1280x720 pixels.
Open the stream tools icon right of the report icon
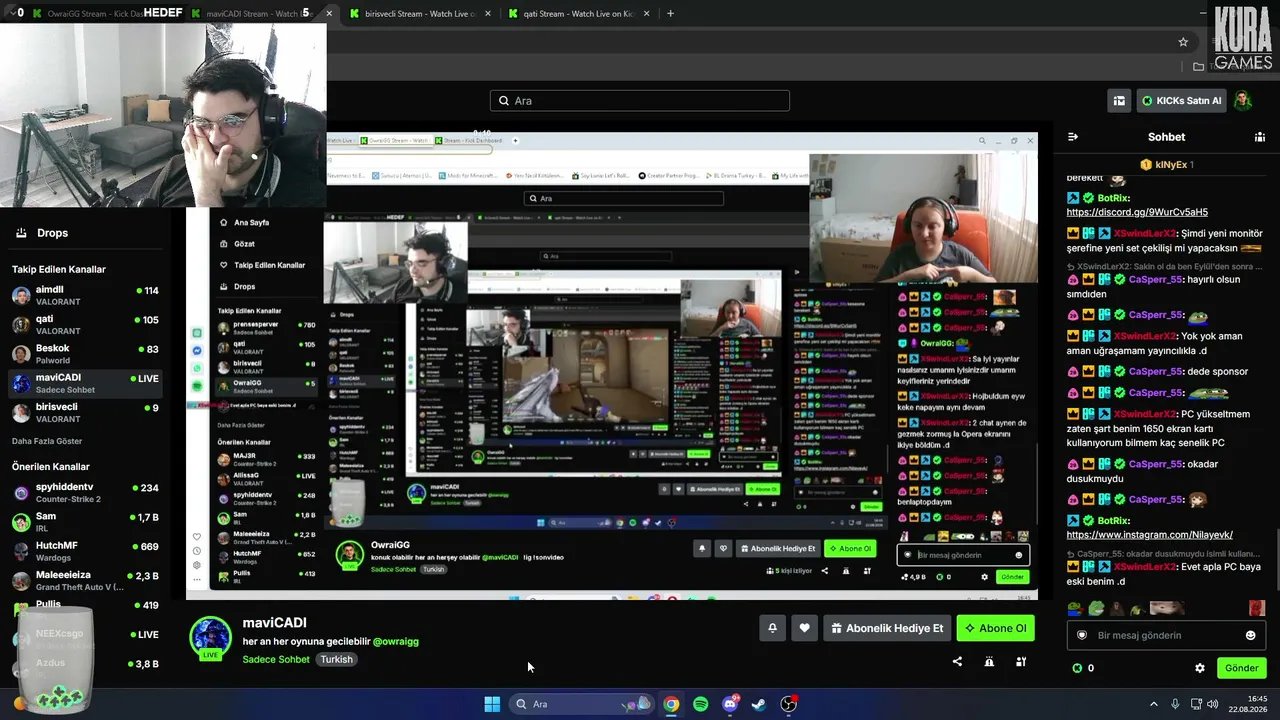coord(1021,661)
